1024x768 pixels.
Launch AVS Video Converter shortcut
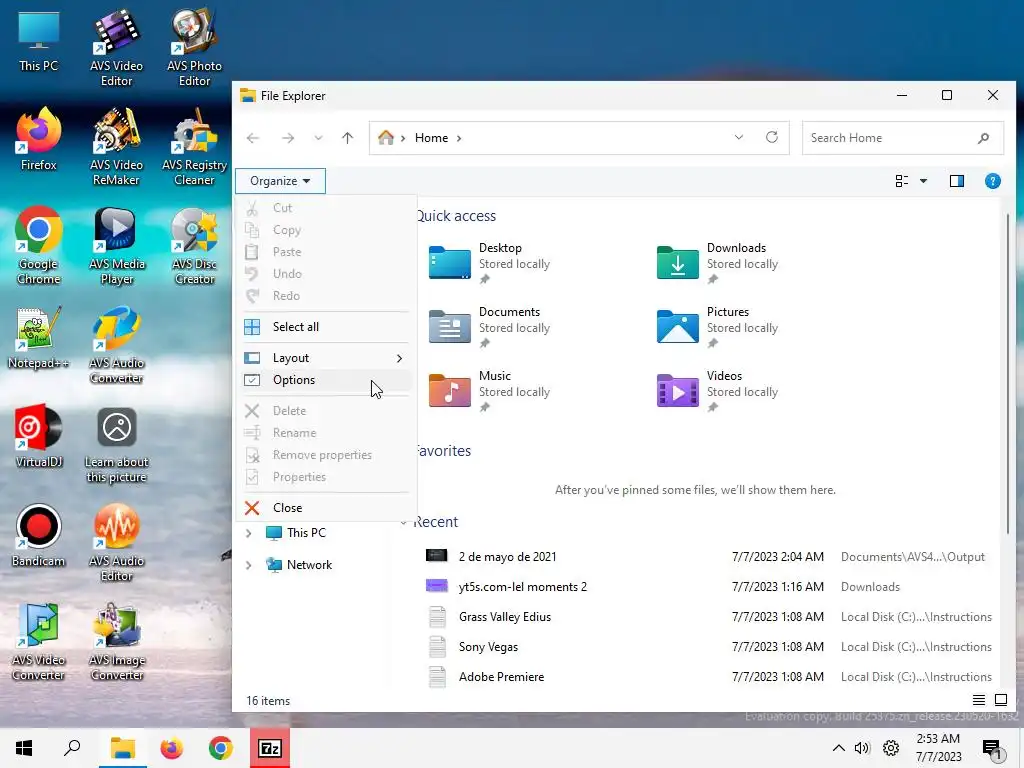39,643
